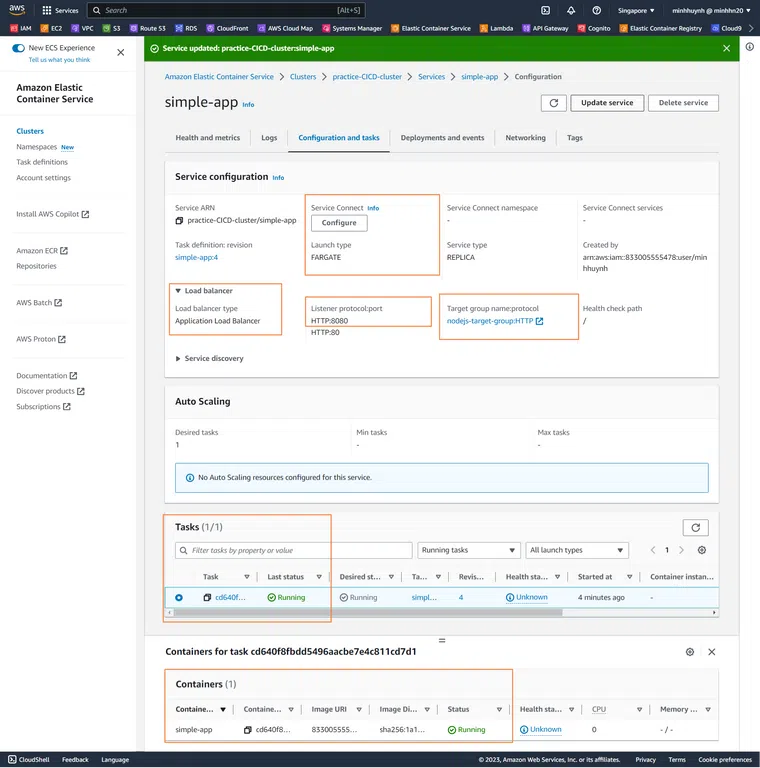Click Configure under Service Connect
The width and height of the screenshot is (760, 768).
339,223
